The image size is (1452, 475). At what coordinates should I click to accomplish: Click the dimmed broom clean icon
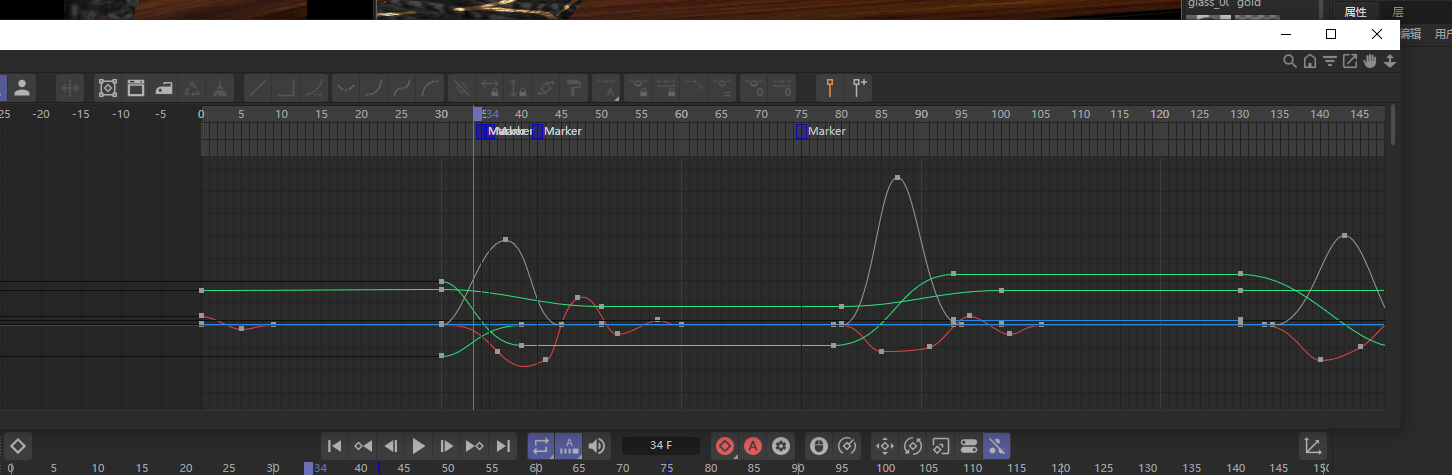coord(220,87)
